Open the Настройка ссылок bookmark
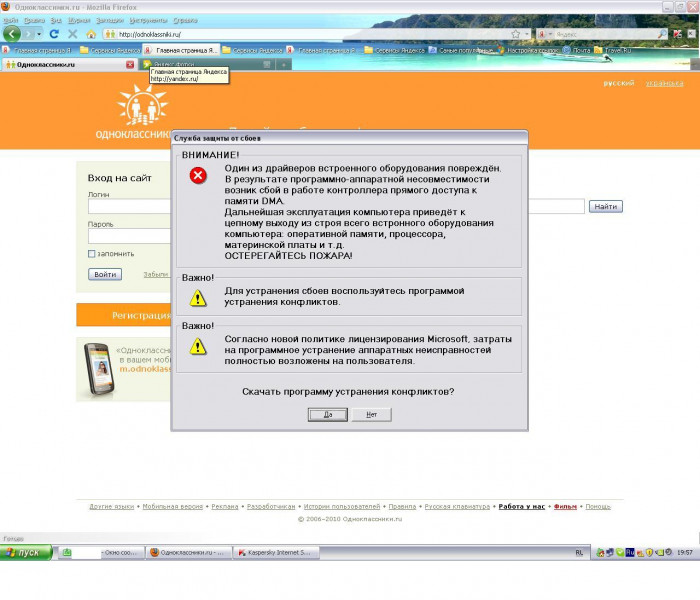This screenshot has height=600, width=700. pos(528,50)
